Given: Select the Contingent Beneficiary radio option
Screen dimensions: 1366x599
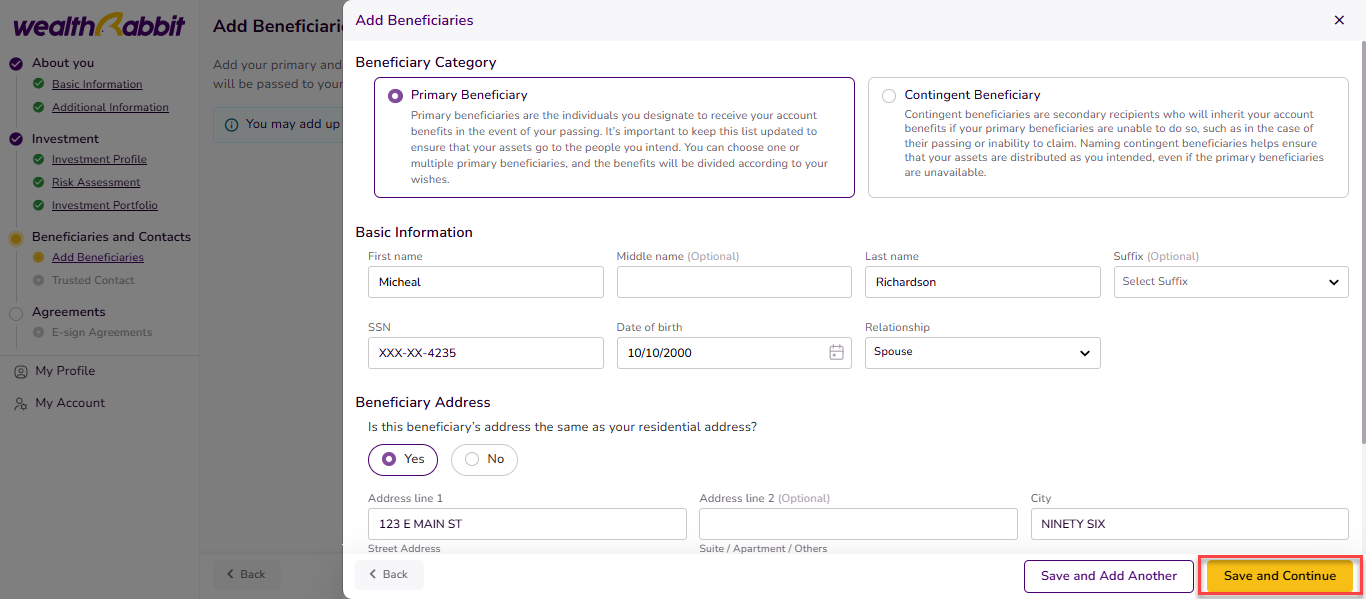Looking at the screenshot, I should point(889,96).
